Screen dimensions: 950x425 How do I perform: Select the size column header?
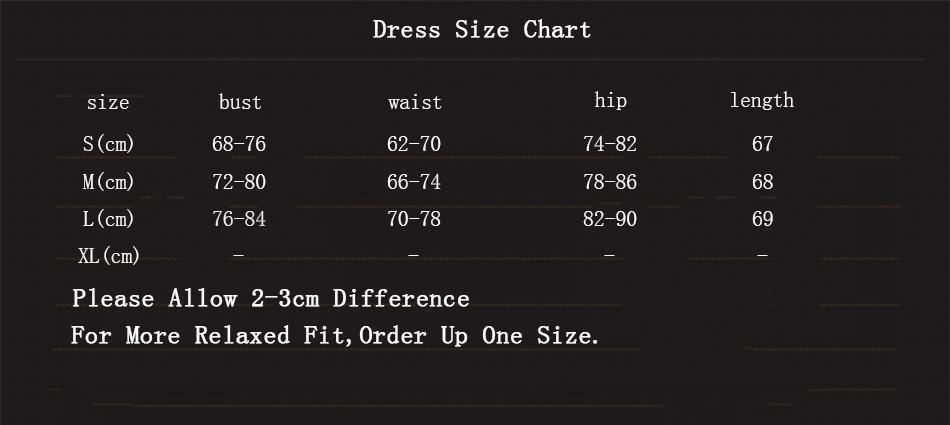tap(108, 103)
